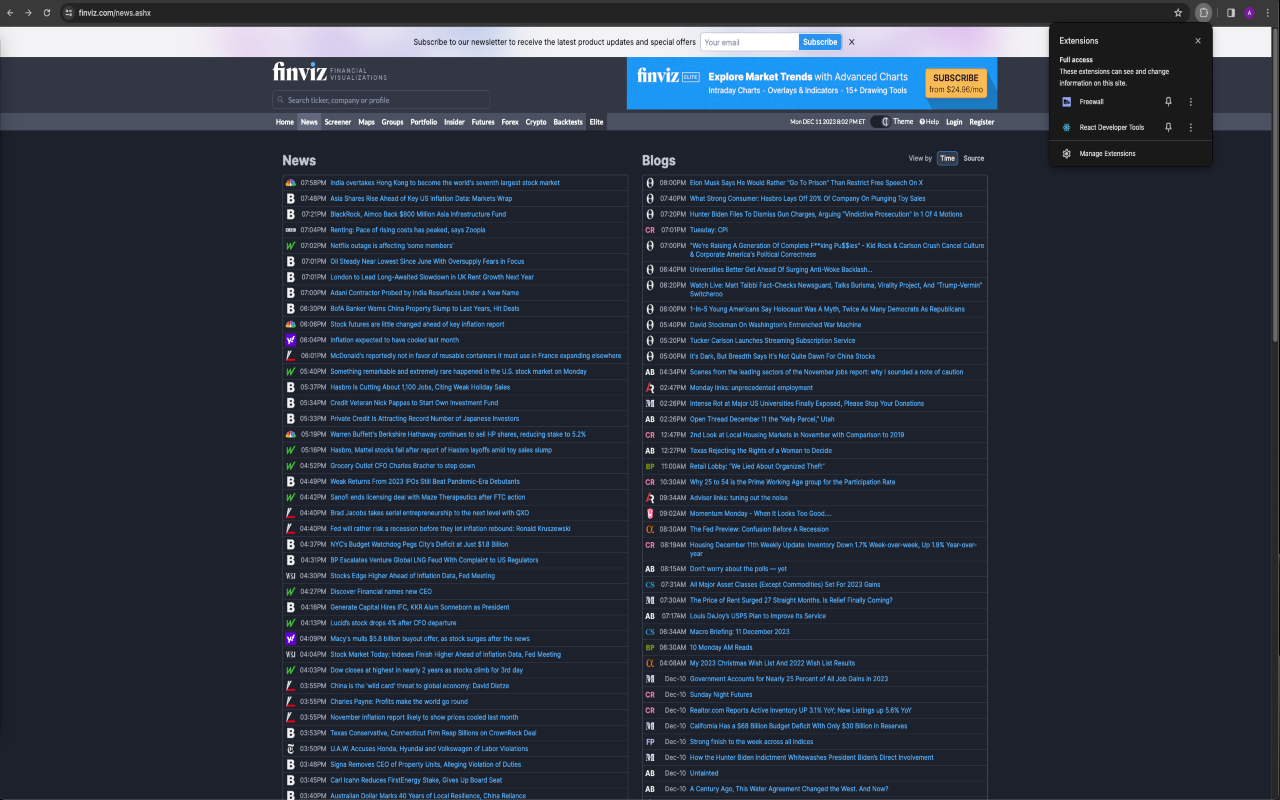Viewport: 1280px width, 800px height.
Task: Click the Extensions puzzle icon in the browser toolbar
Action: 1203,12
